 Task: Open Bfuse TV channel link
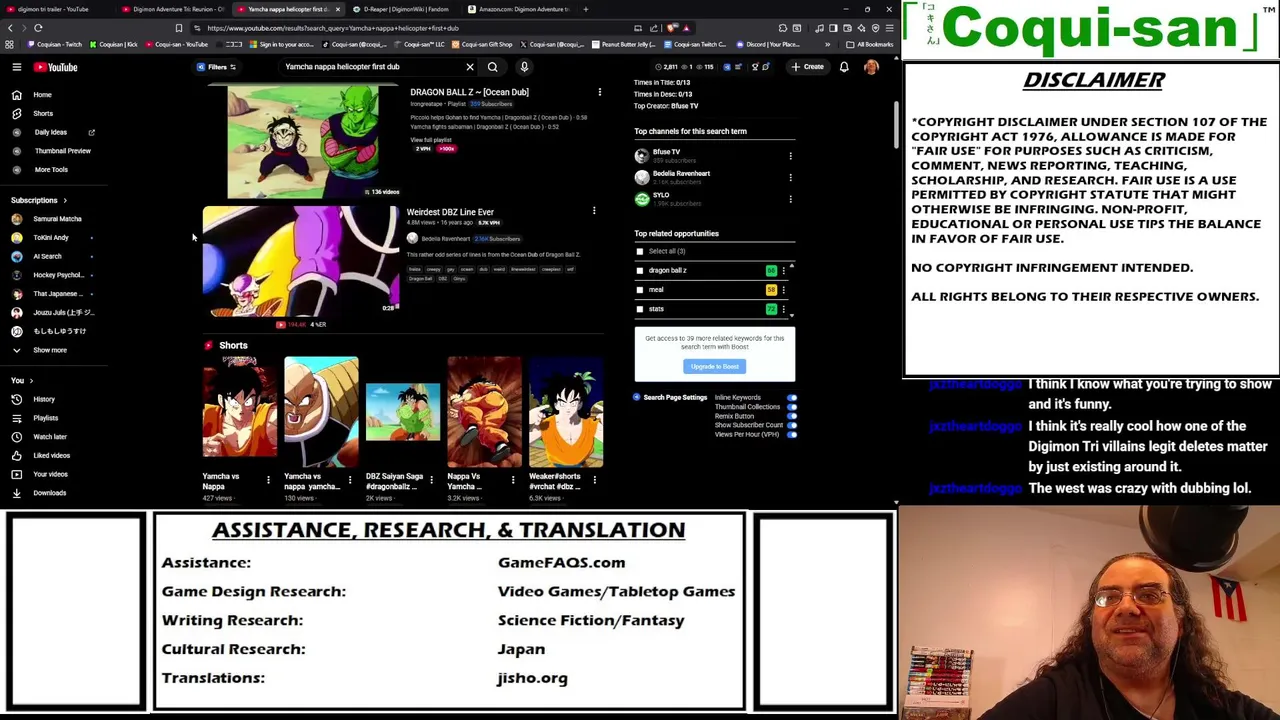pos(666,152)
